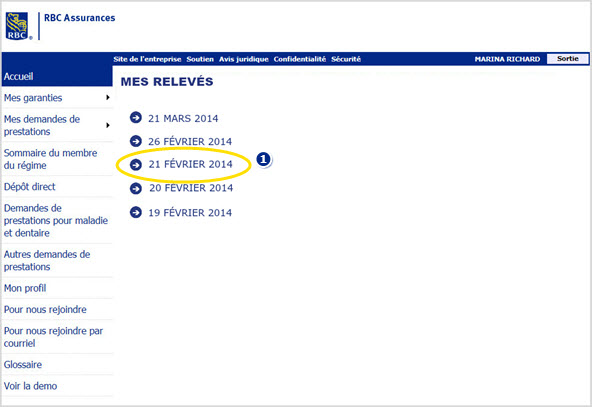Open Dépôt direct page
This screenshot has width=592, height=407.
coord(29,187)
